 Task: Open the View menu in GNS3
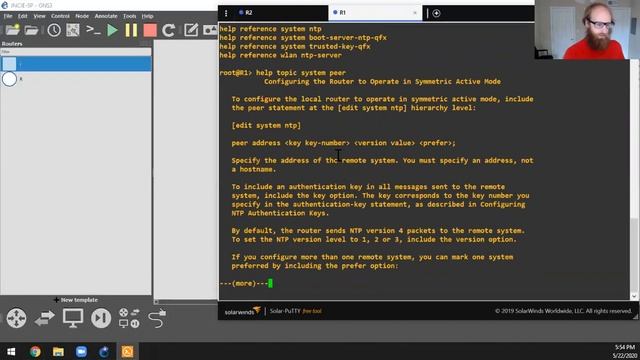pos(39,16)
